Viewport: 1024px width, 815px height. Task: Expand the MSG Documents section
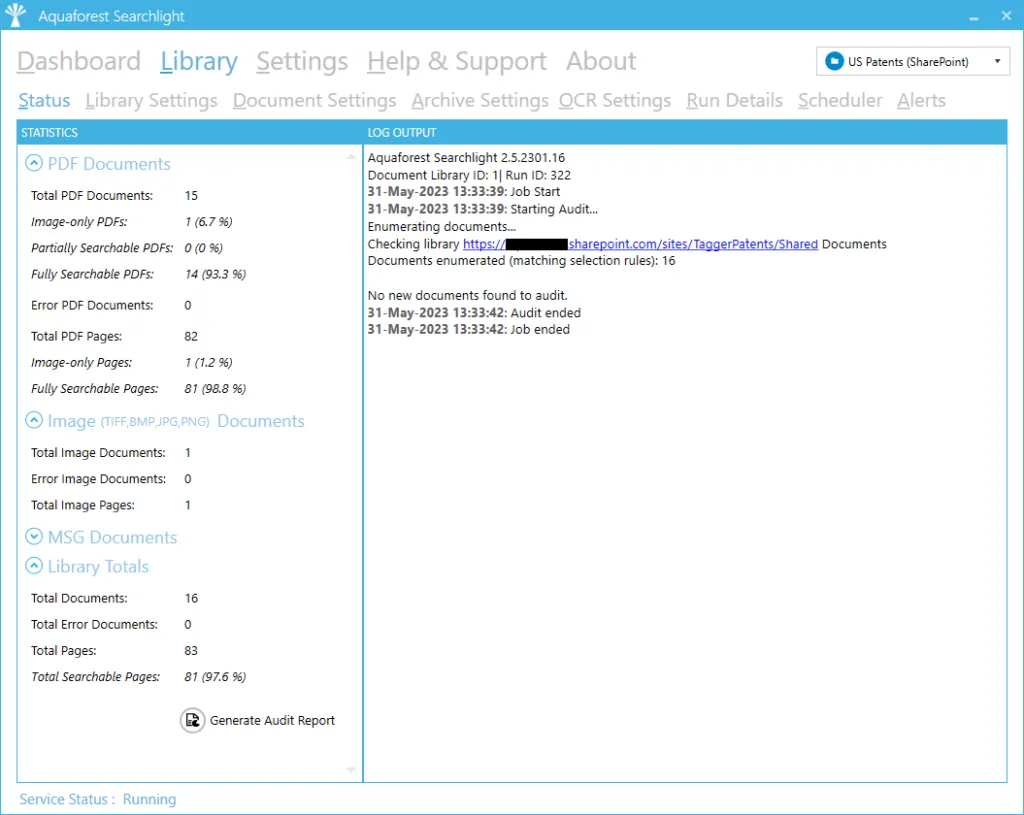click(34, 537)
